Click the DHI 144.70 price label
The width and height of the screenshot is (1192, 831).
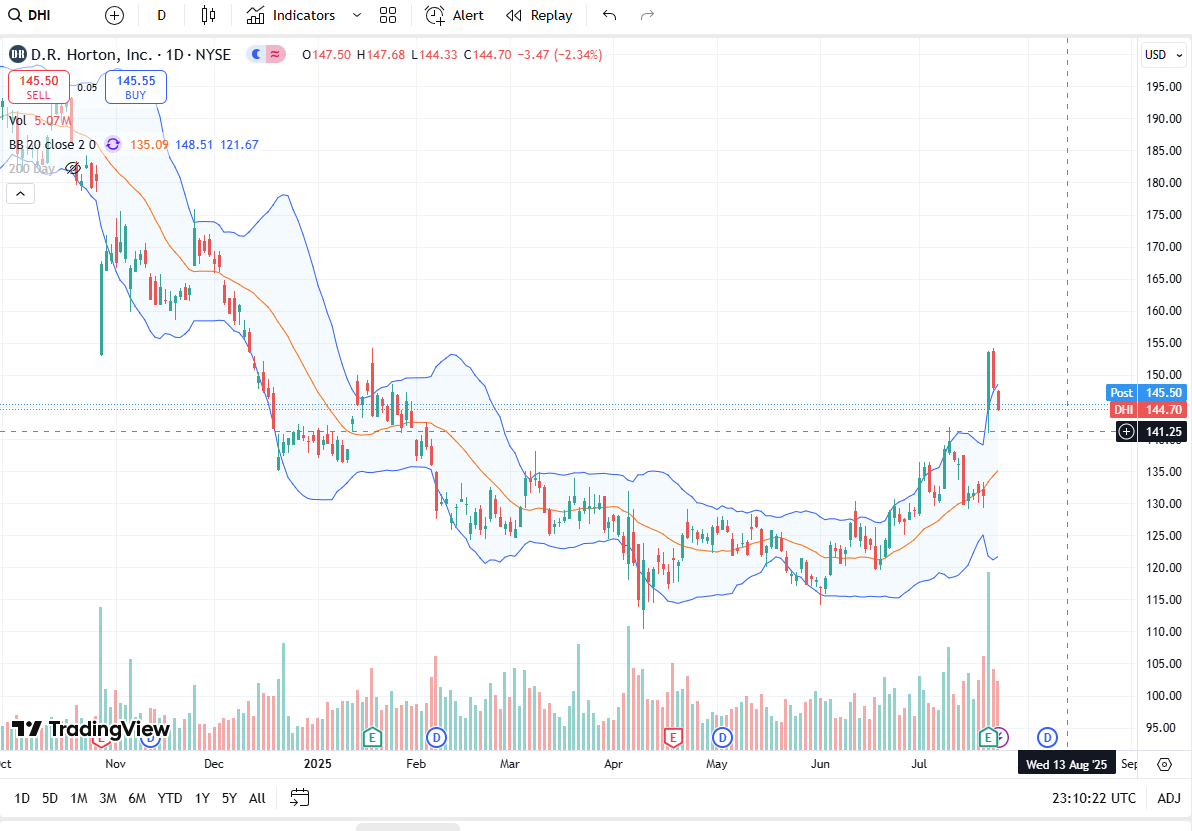tap(1147, 410)
